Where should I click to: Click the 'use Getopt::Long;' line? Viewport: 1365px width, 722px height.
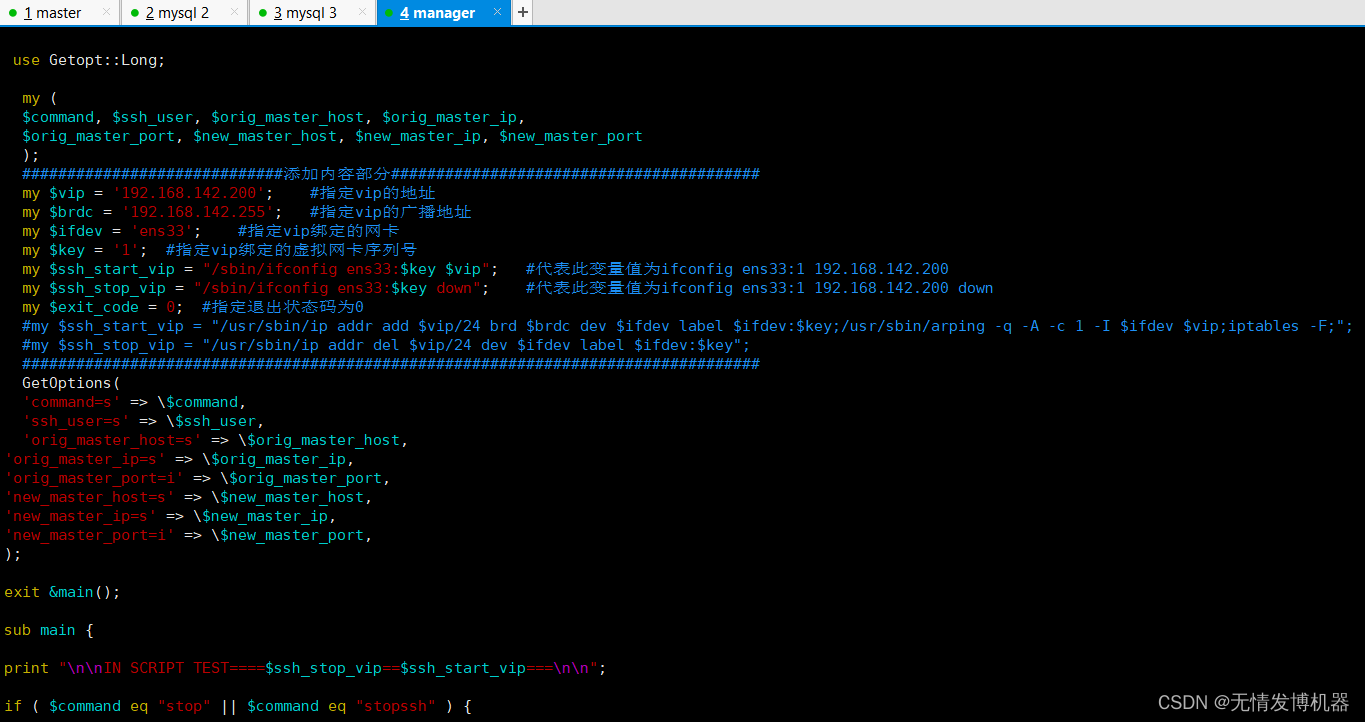89,60
